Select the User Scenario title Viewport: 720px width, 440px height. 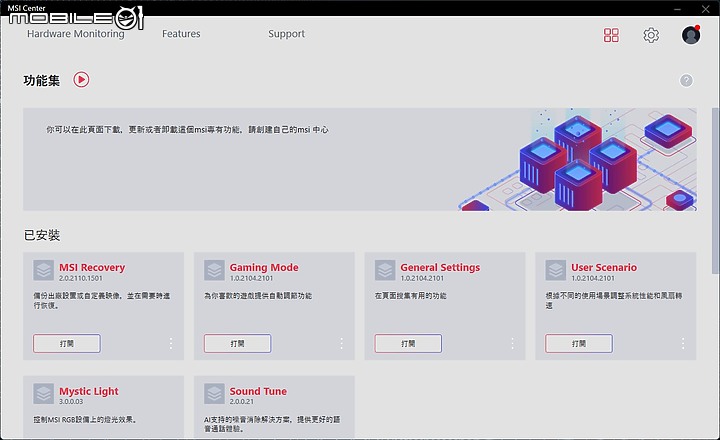[604, 267]
